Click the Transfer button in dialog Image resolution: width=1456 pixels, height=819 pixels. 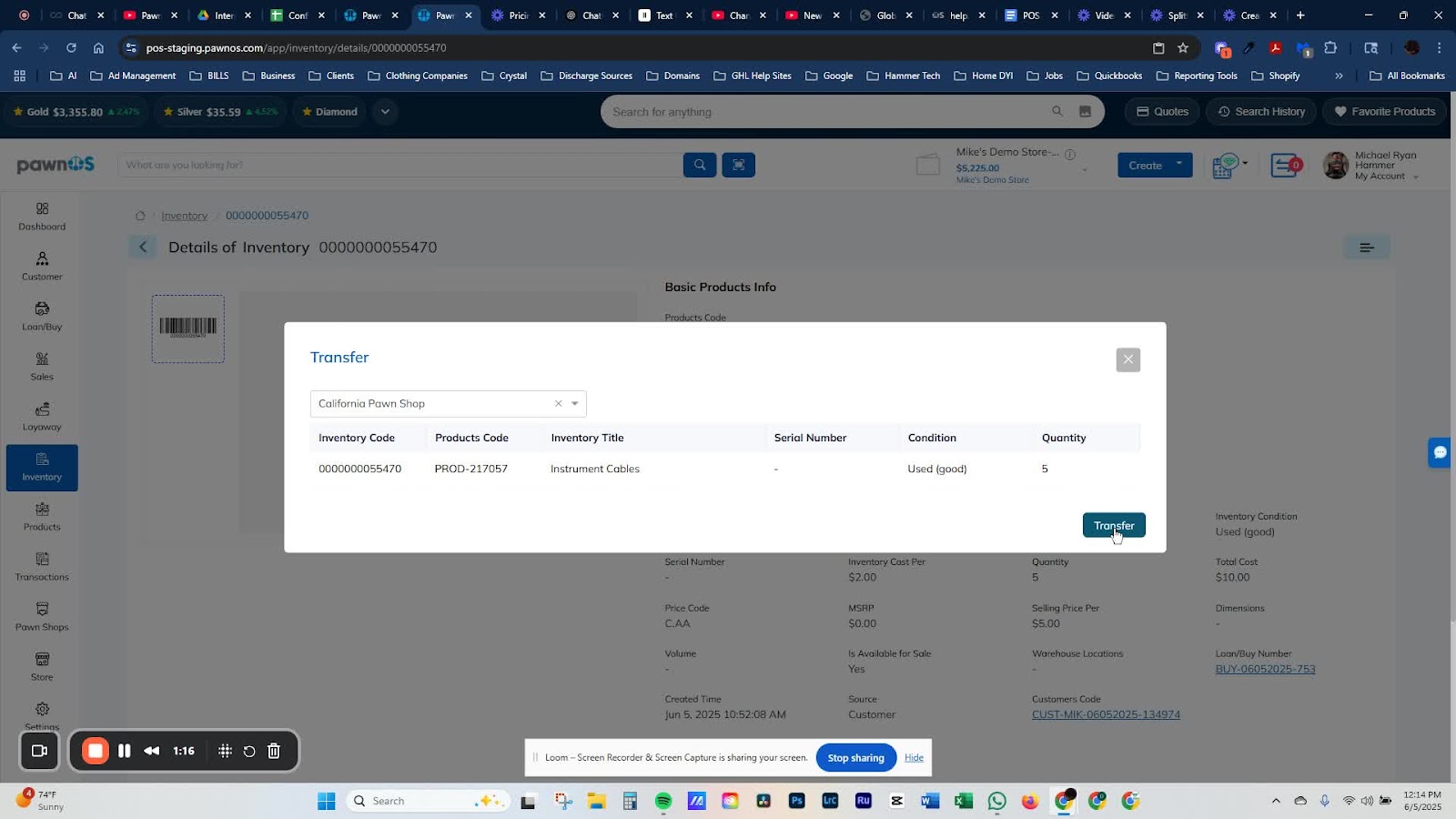(x=1114, y=525)
